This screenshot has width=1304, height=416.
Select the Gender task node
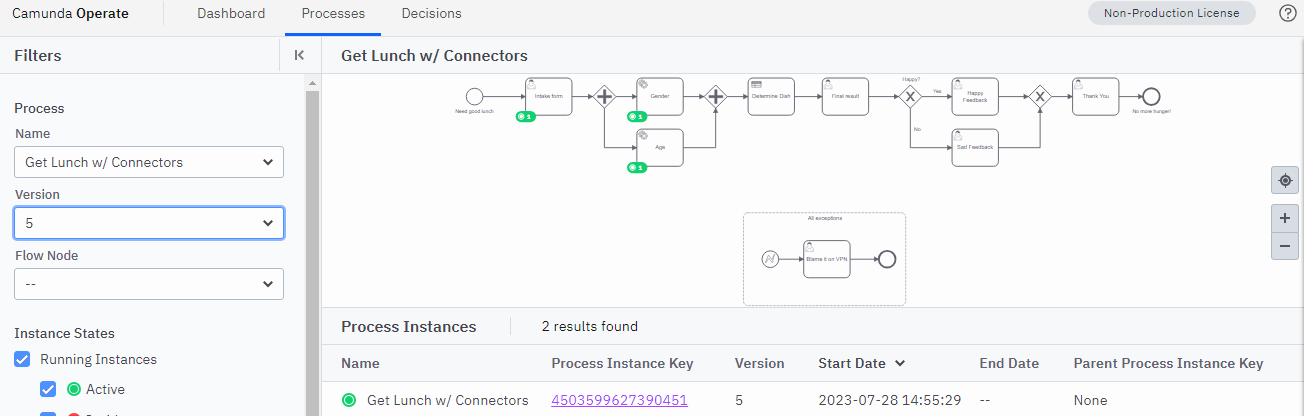coord(660,96)
